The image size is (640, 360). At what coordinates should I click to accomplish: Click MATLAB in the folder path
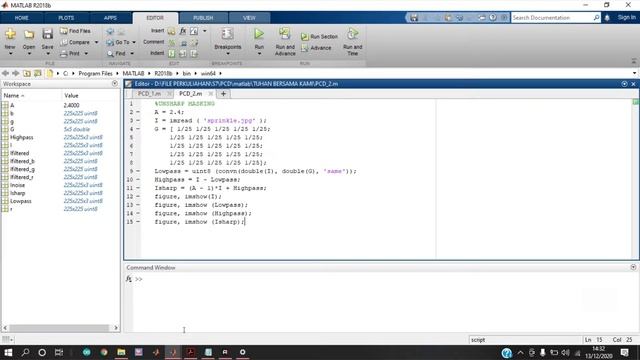click(x=133, y=73)
